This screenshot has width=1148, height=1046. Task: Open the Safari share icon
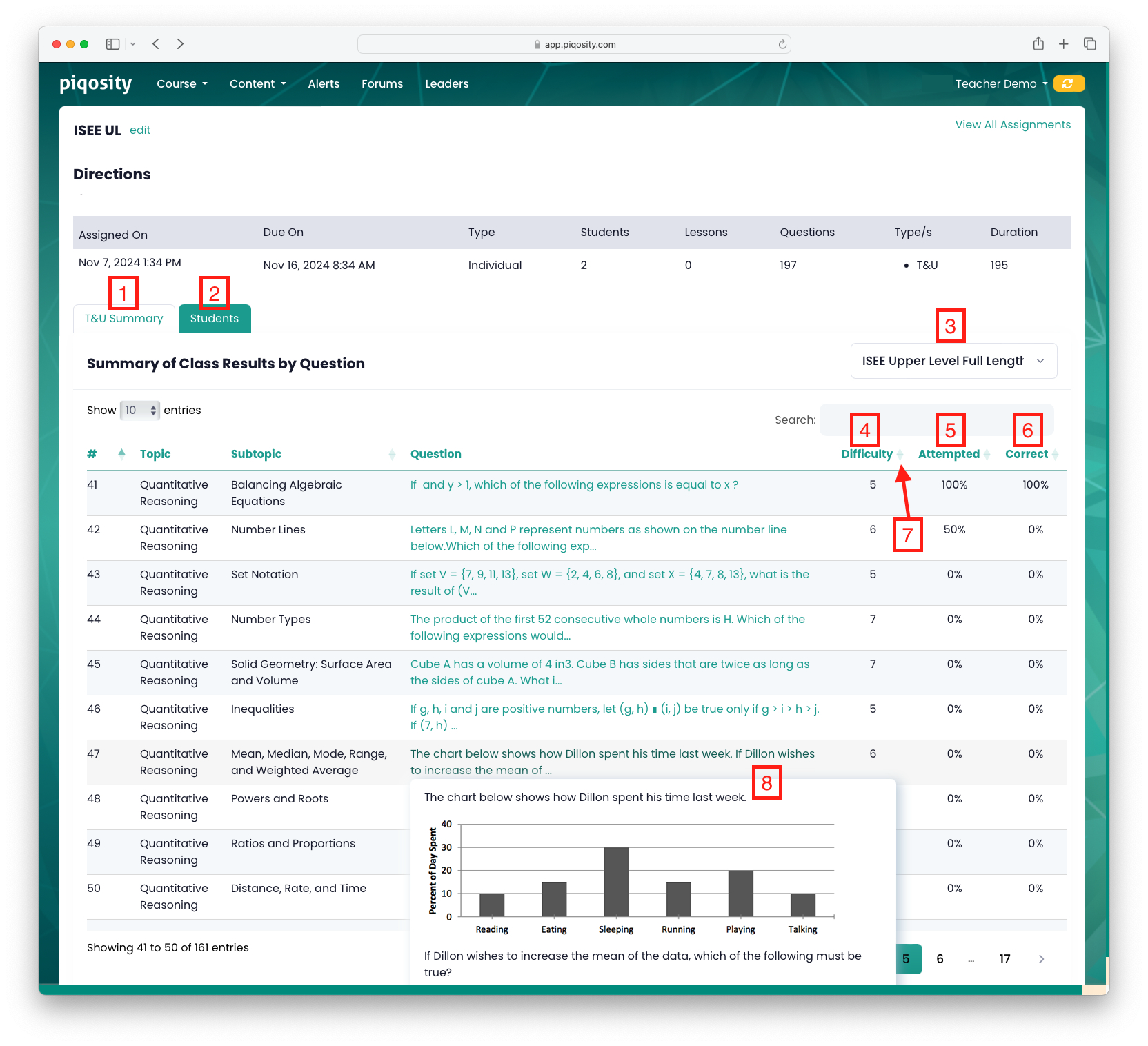pyautogui.click(x=1038, y=44)
